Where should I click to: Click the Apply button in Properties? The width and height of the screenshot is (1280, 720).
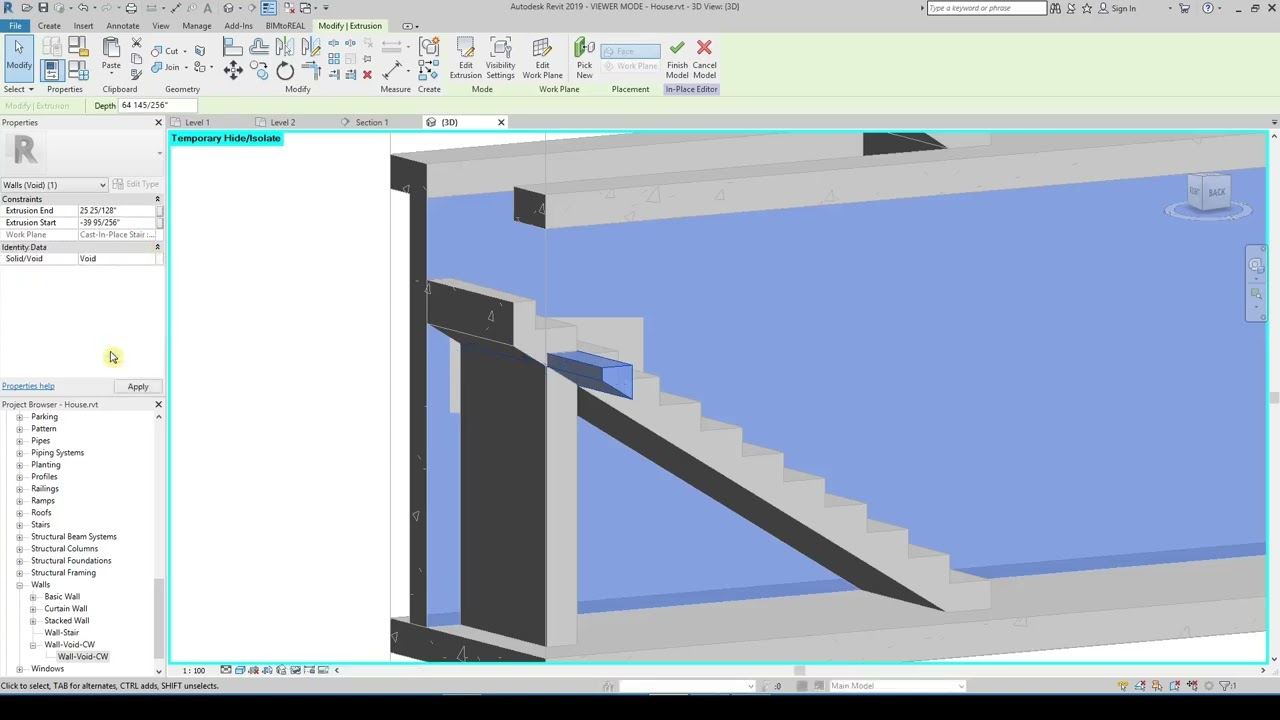coord(138,387)
